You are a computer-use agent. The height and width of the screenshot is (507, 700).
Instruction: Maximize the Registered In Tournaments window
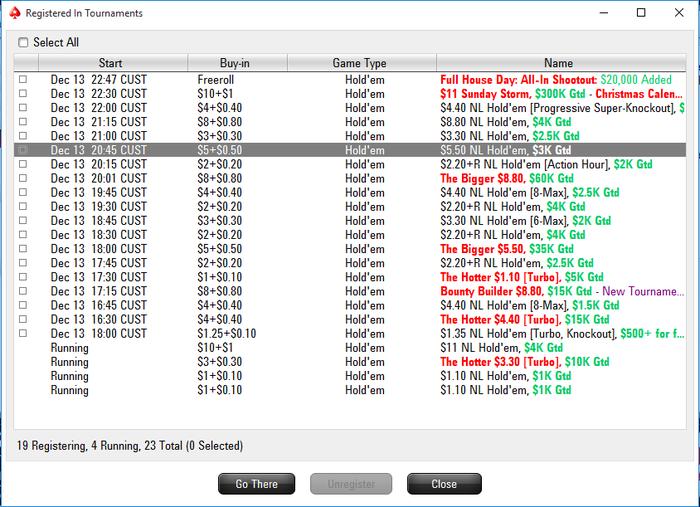click(641, 12)
